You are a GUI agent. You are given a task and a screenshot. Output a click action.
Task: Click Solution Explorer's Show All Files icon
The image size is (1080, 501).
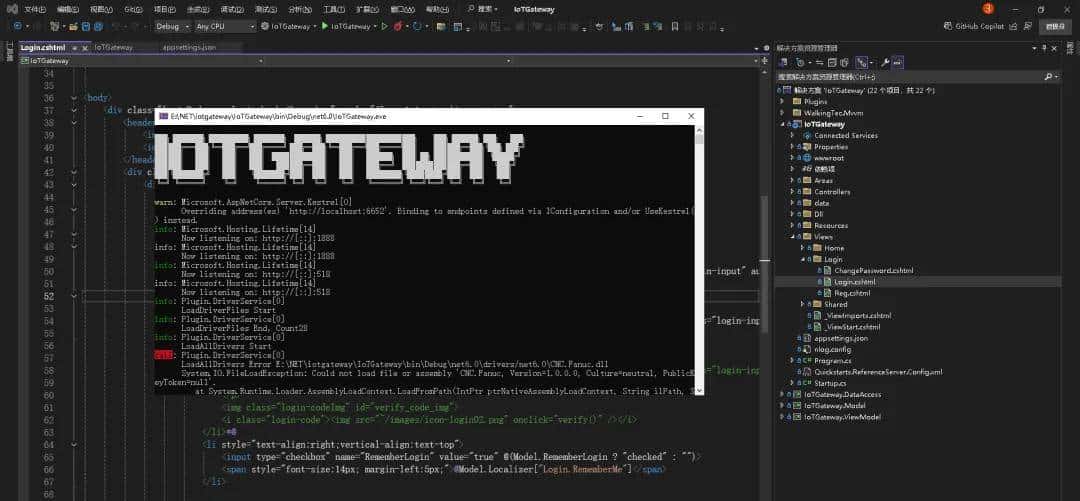click(844, 62)
